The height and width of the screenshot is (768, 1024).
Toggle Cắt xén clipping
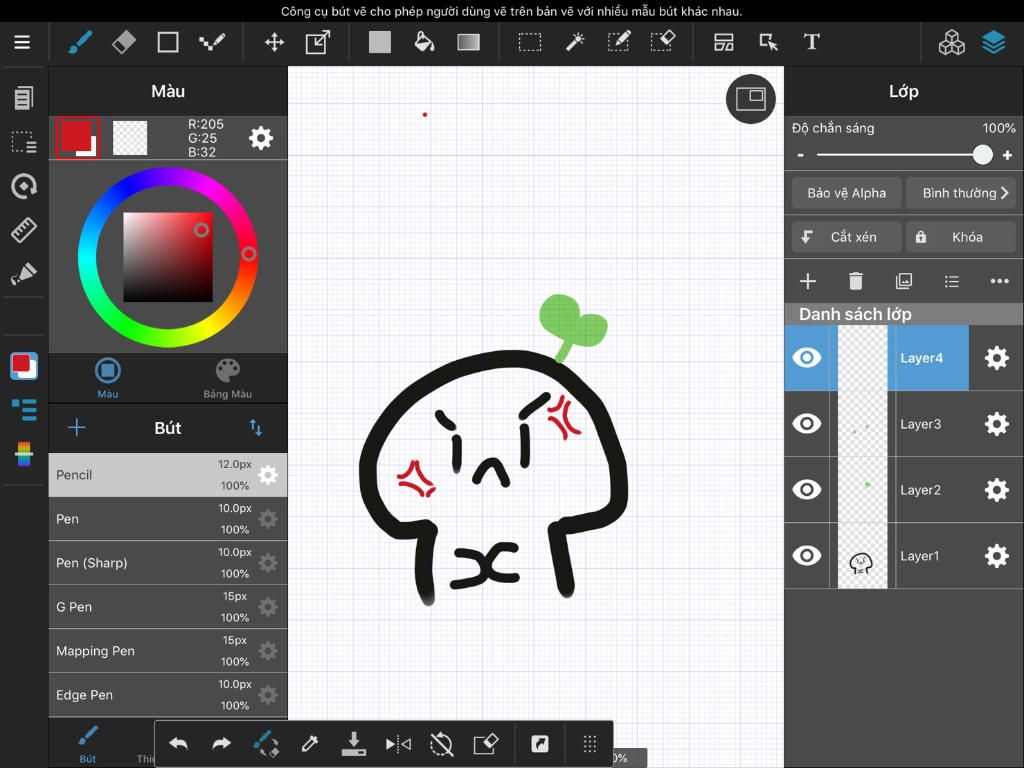coord(846,237)
